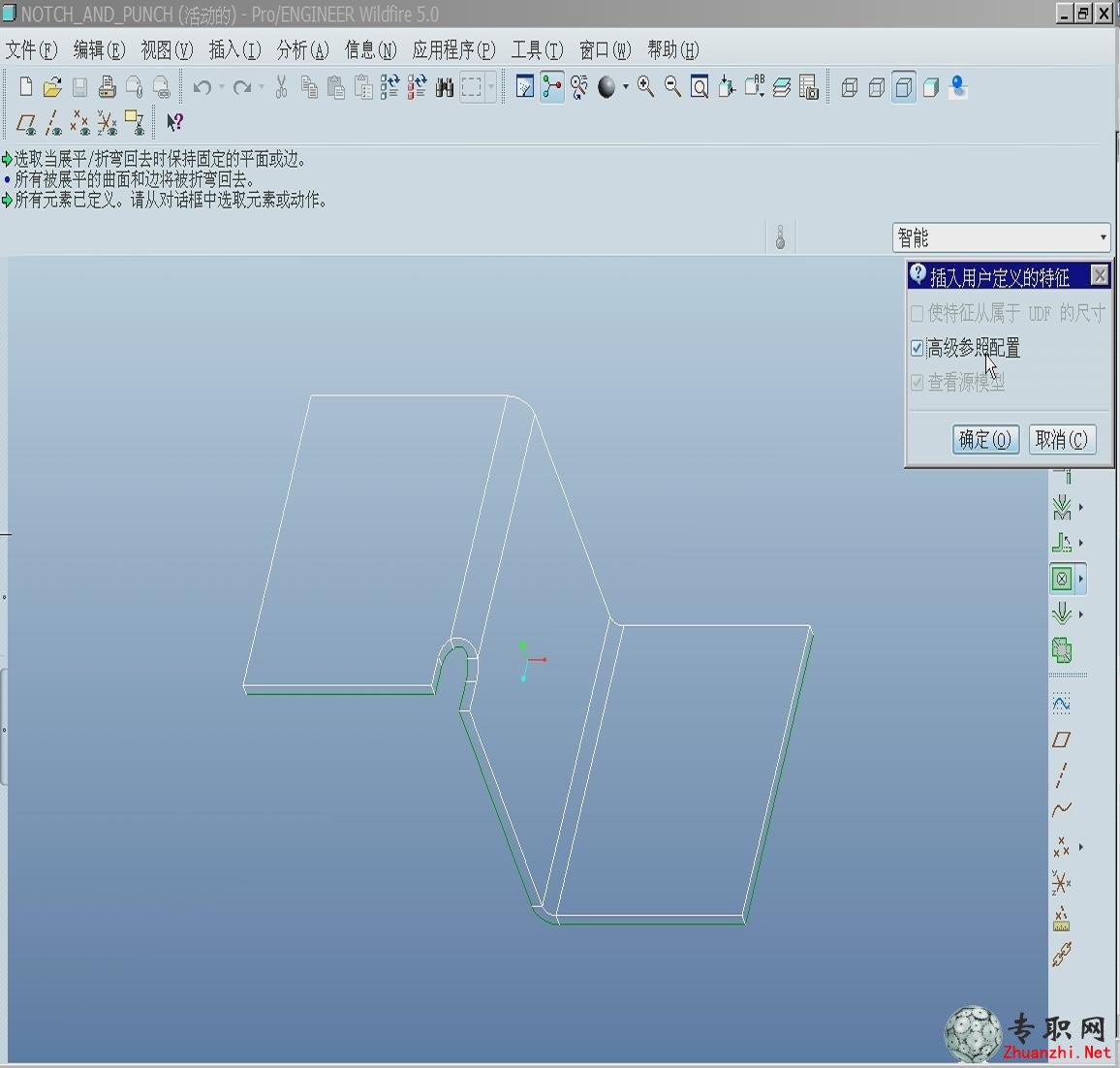
Task: Toggle datum axes display on/off
Action: coord(53,124)
